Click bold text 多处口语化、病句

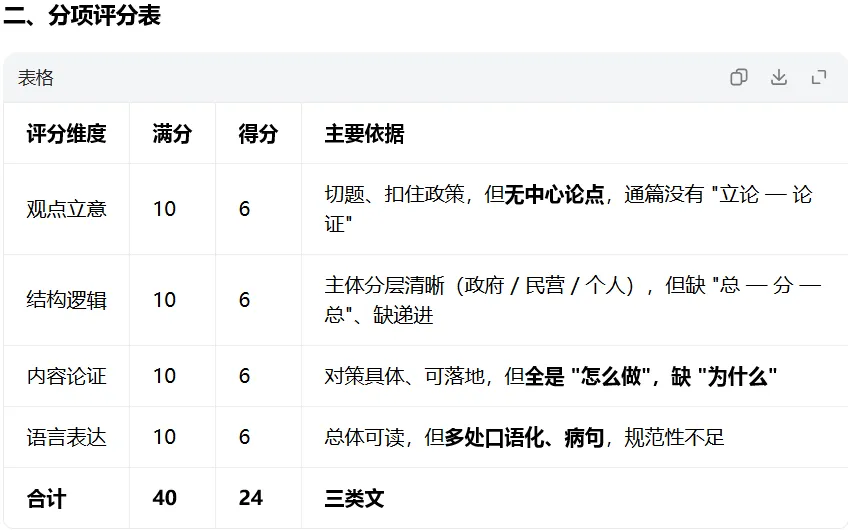coord(524,438)
